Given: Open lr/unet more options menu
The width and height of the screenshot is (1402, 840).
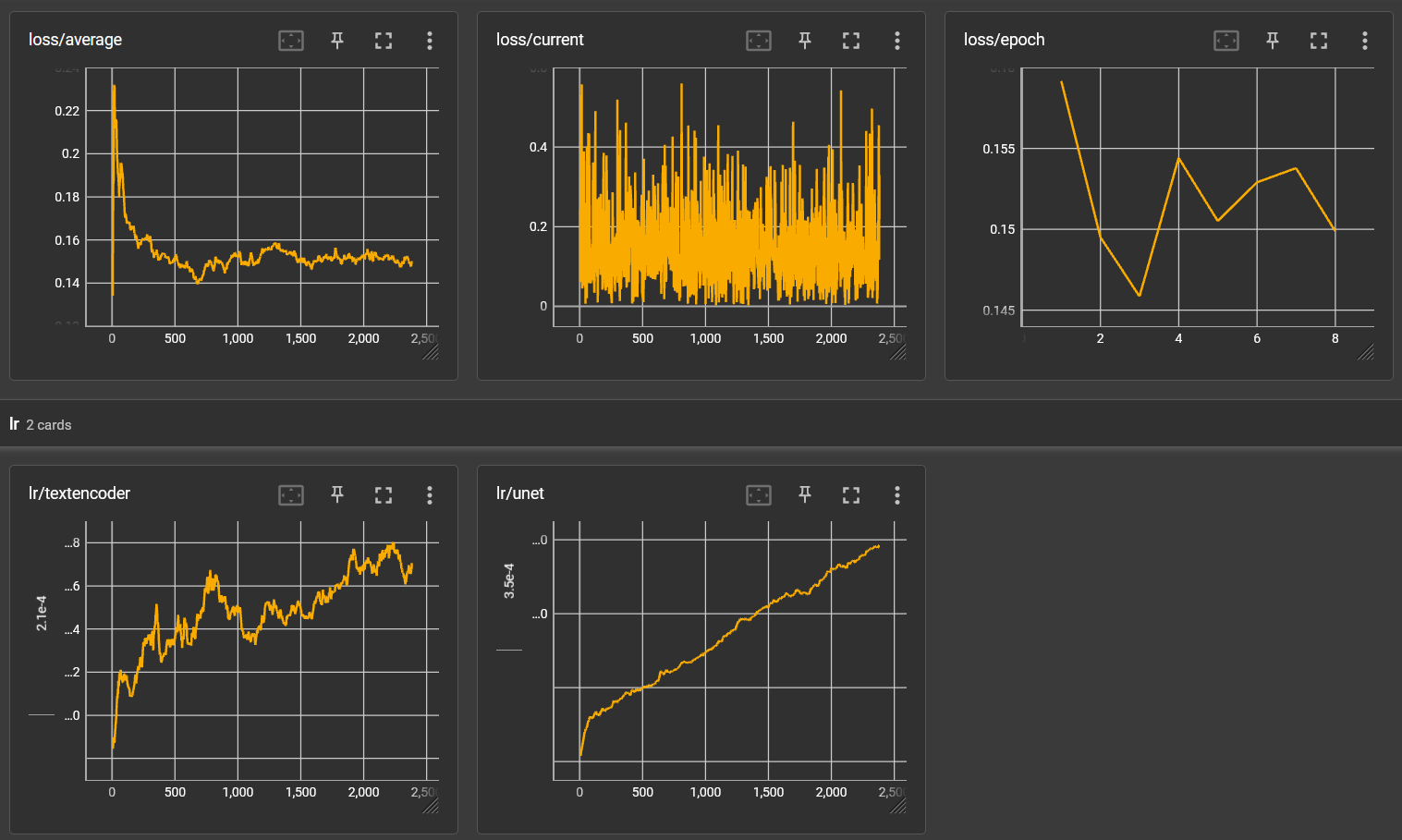Looking at the screenshot, I should [x=897, y=494].
